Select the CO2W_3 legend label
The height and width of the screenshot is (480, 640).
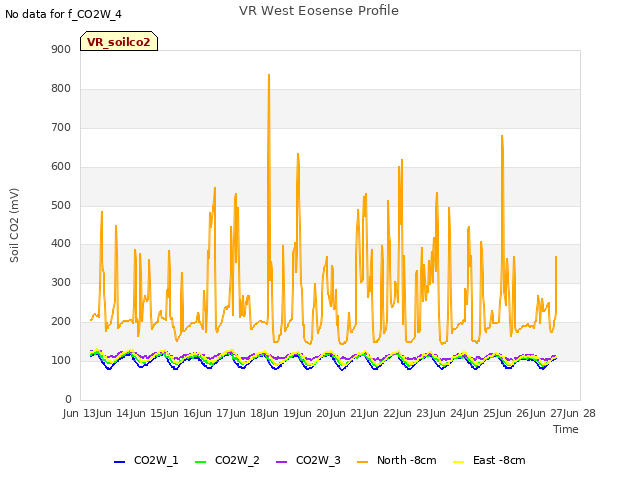point(318,461)
